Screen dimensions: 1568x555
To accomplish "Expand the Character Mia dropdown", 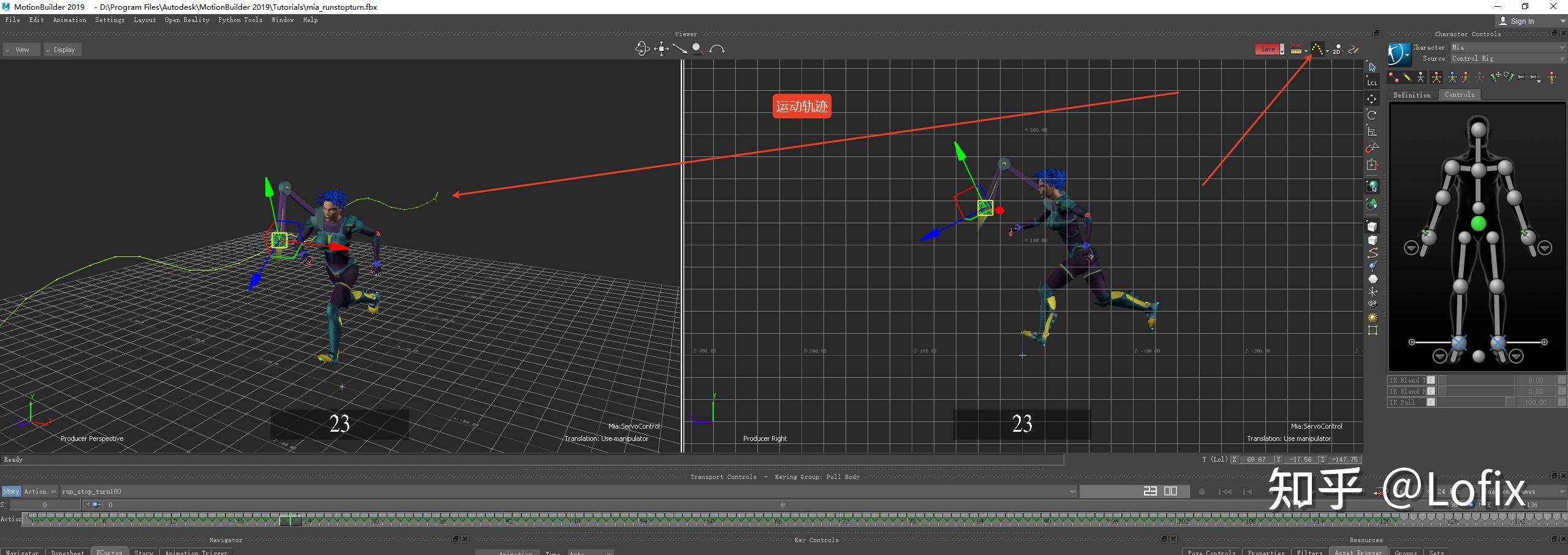I will pos(1508,47).
